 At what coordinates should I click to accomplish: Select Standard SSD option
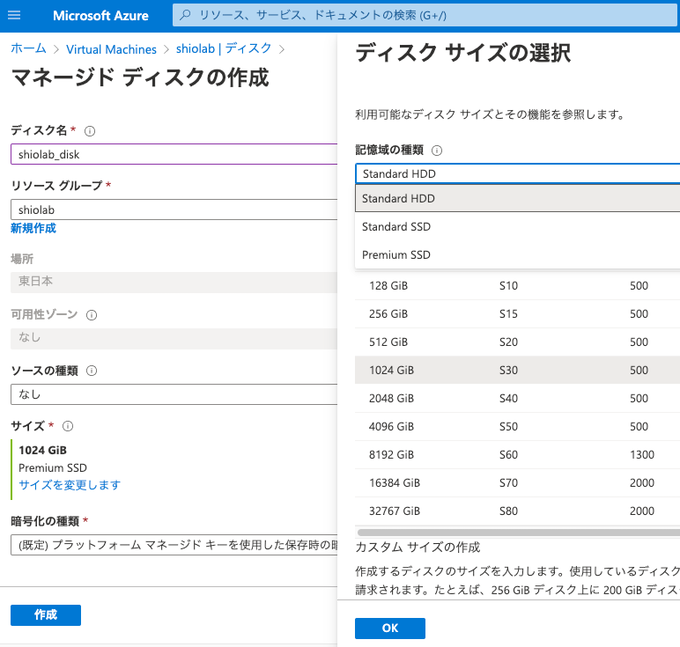click(x=517, y=227)
